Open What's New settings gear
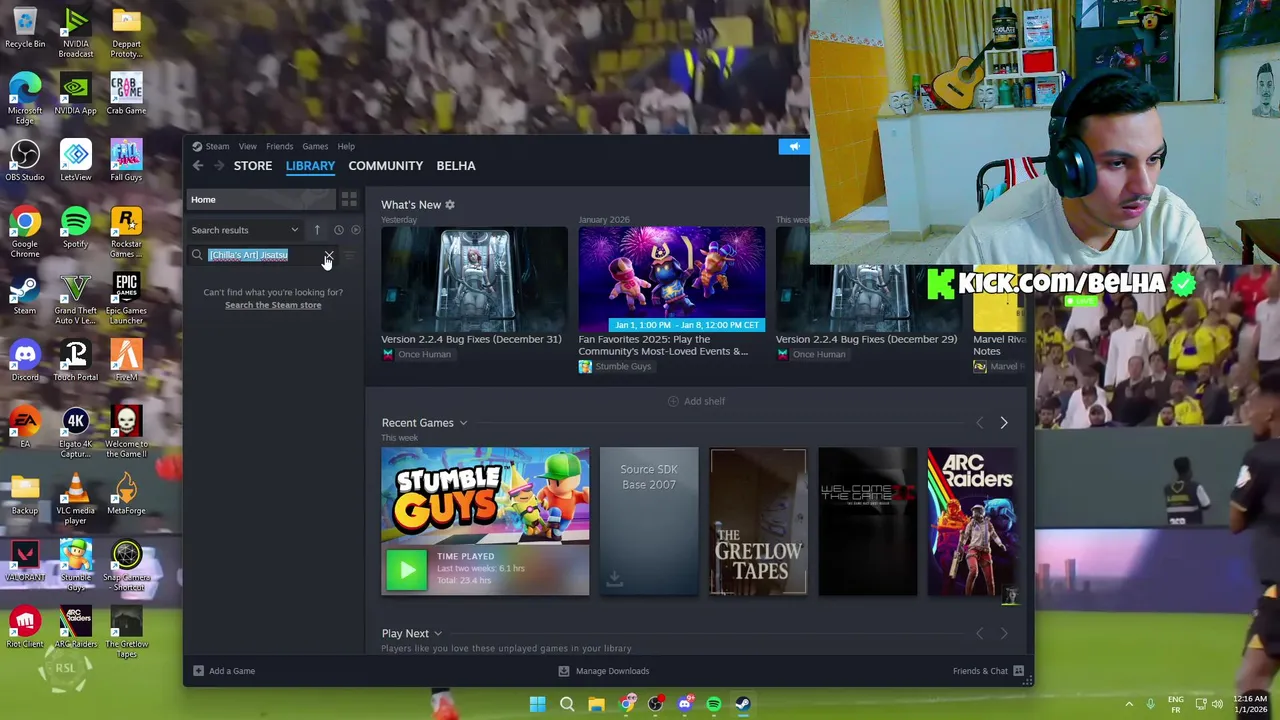 [x=450, y=205]
